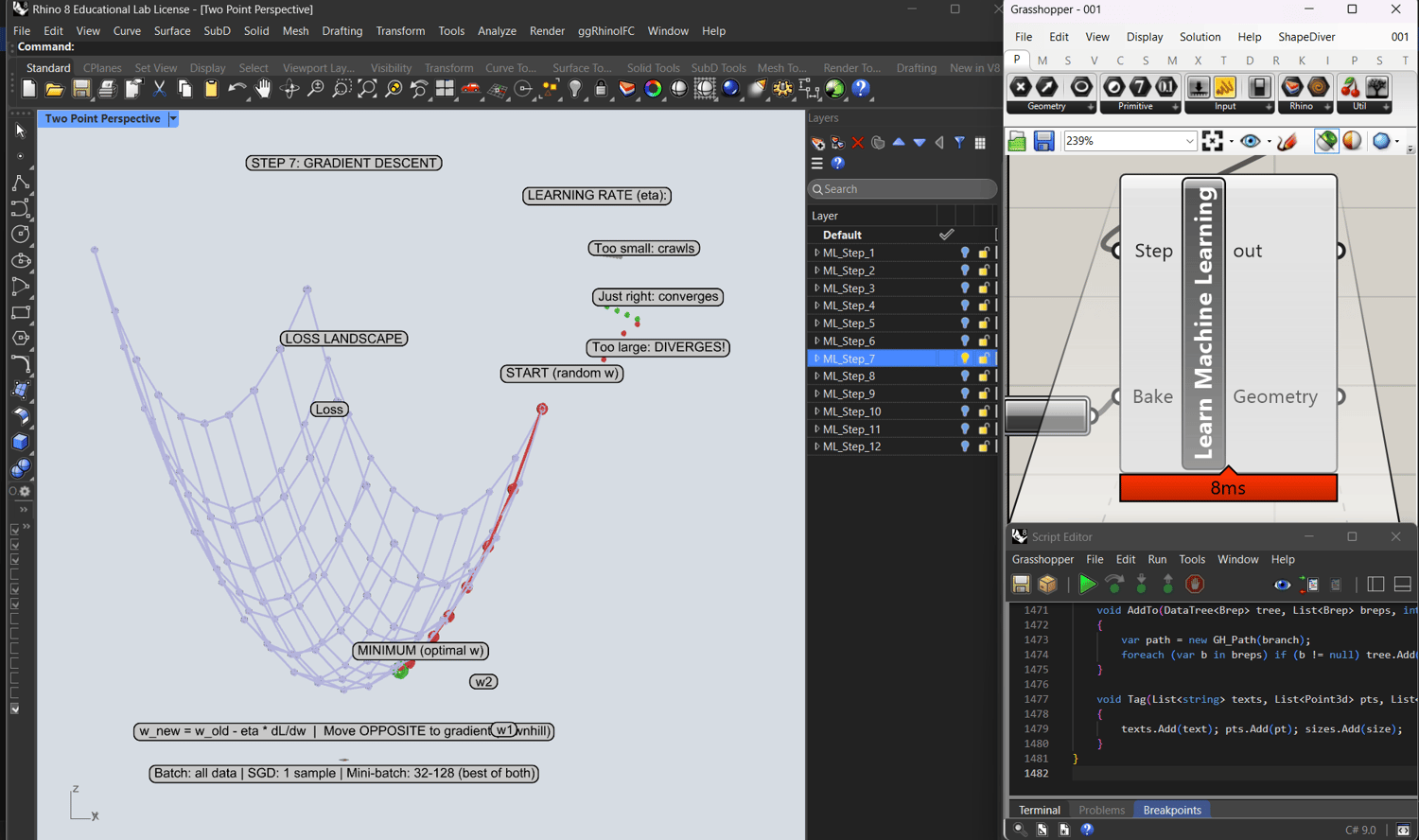The width and height of the screenshot is (1419, 840).
Task: Click the Pan hand tool in toolbar
Action: [263, 89]
